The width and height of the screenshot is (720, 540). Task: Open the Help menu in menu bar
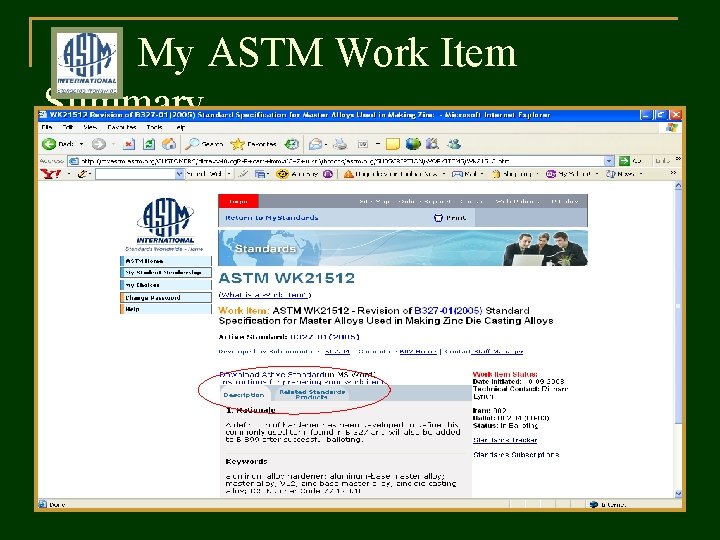click(180, 127)
